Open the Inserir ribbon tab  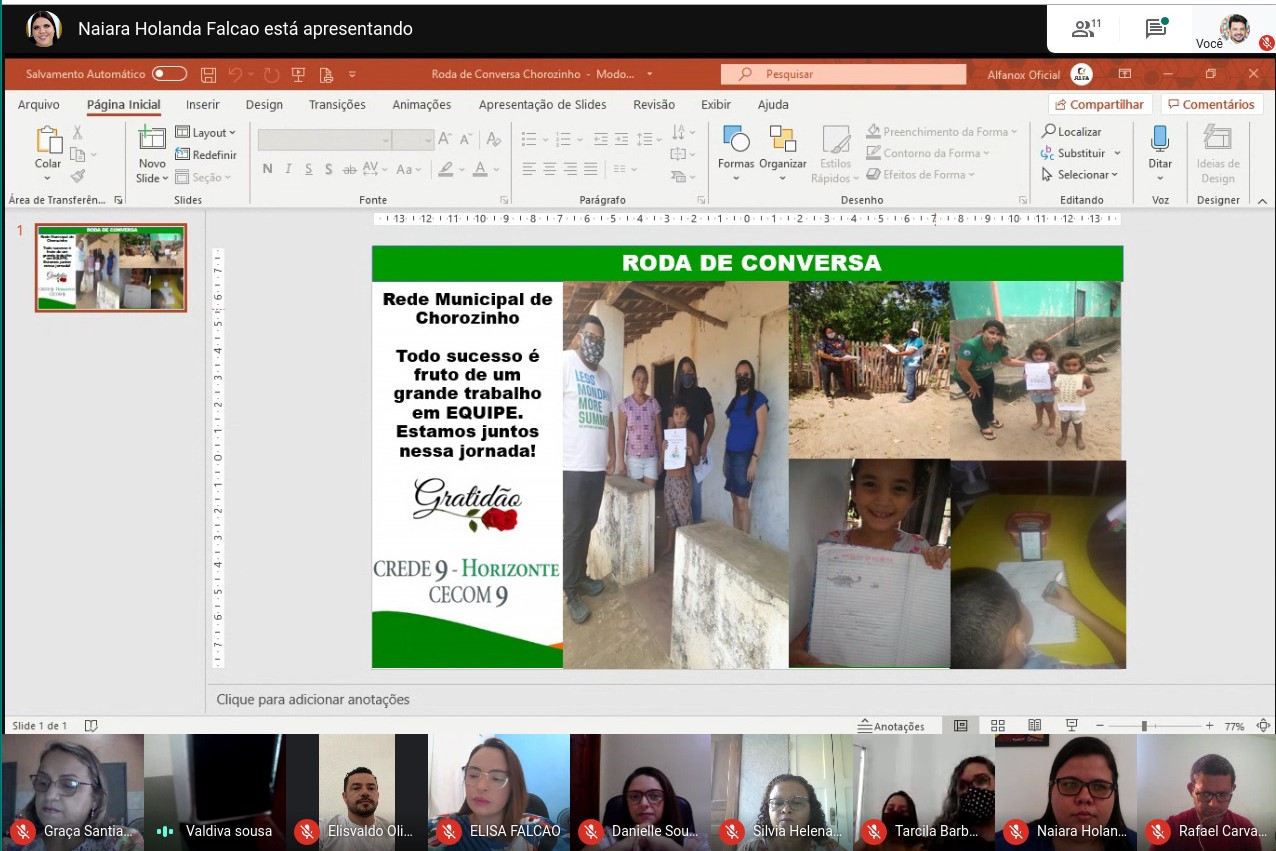click(202, 105)
